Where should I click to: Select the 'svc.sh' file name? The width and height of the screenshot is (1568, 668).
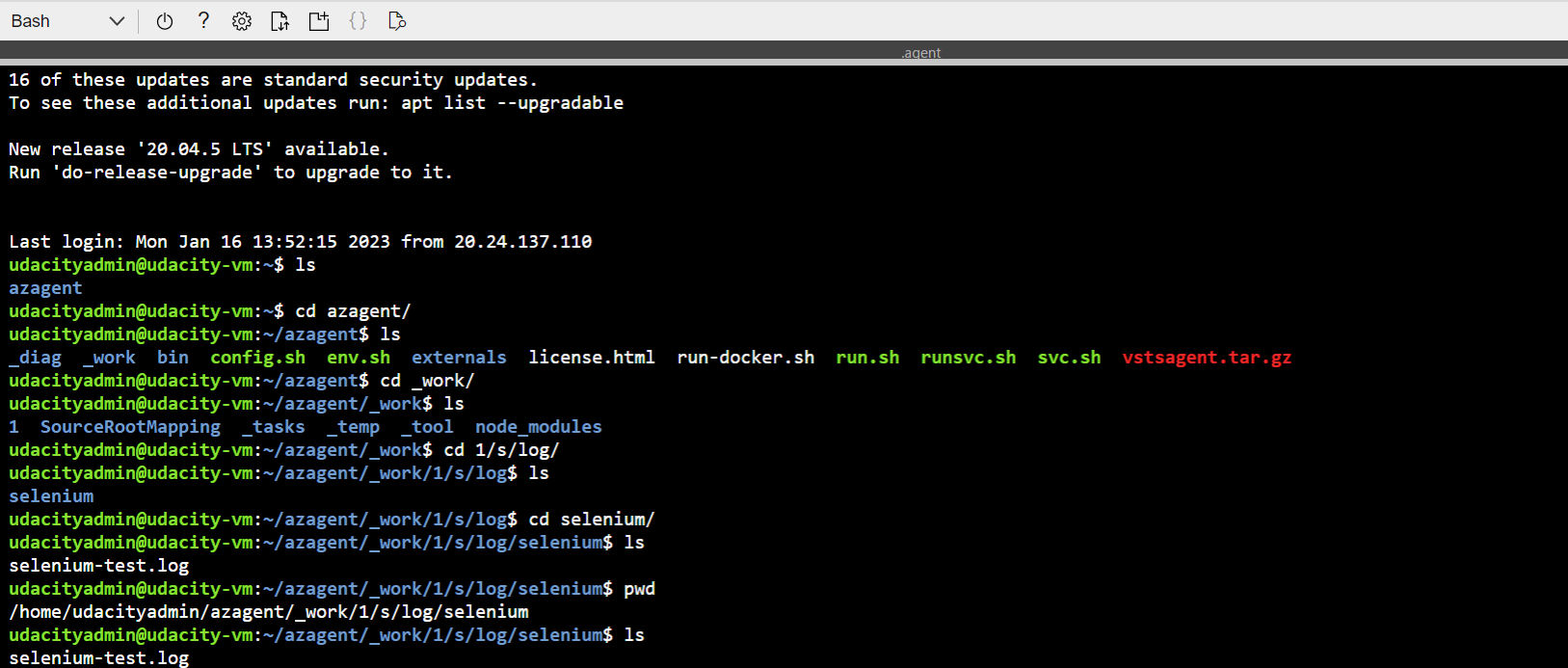pos(1069,358)
